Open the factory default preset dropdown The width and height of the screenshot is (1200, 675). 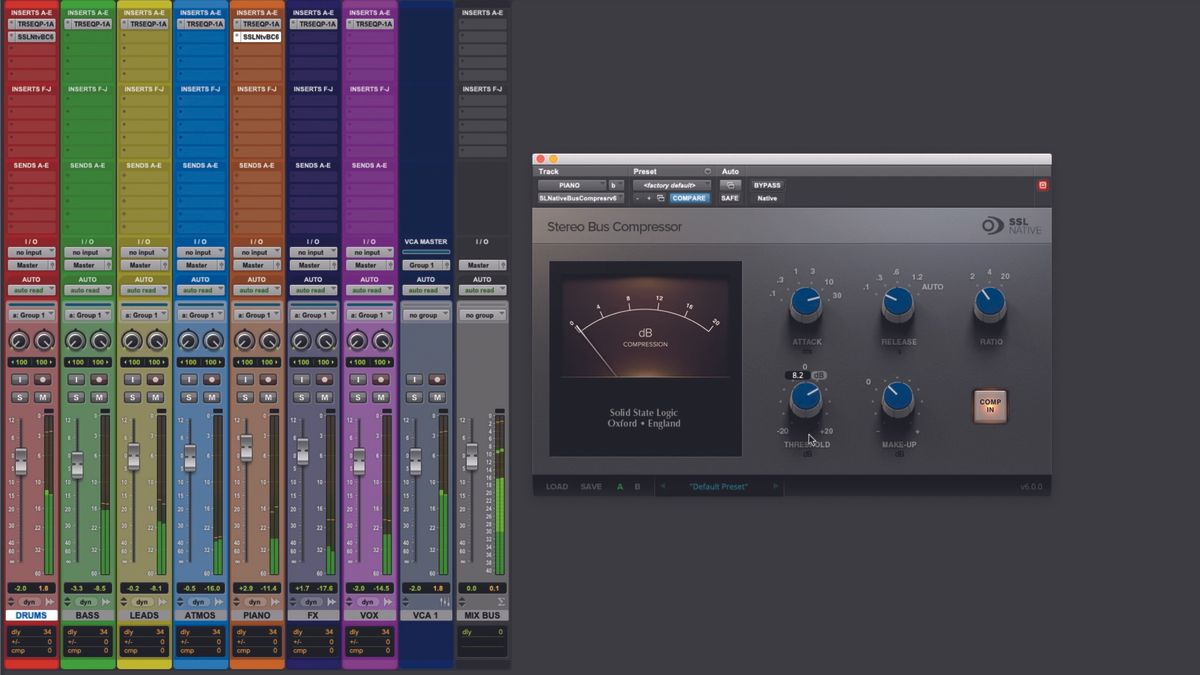pos(672,184)
